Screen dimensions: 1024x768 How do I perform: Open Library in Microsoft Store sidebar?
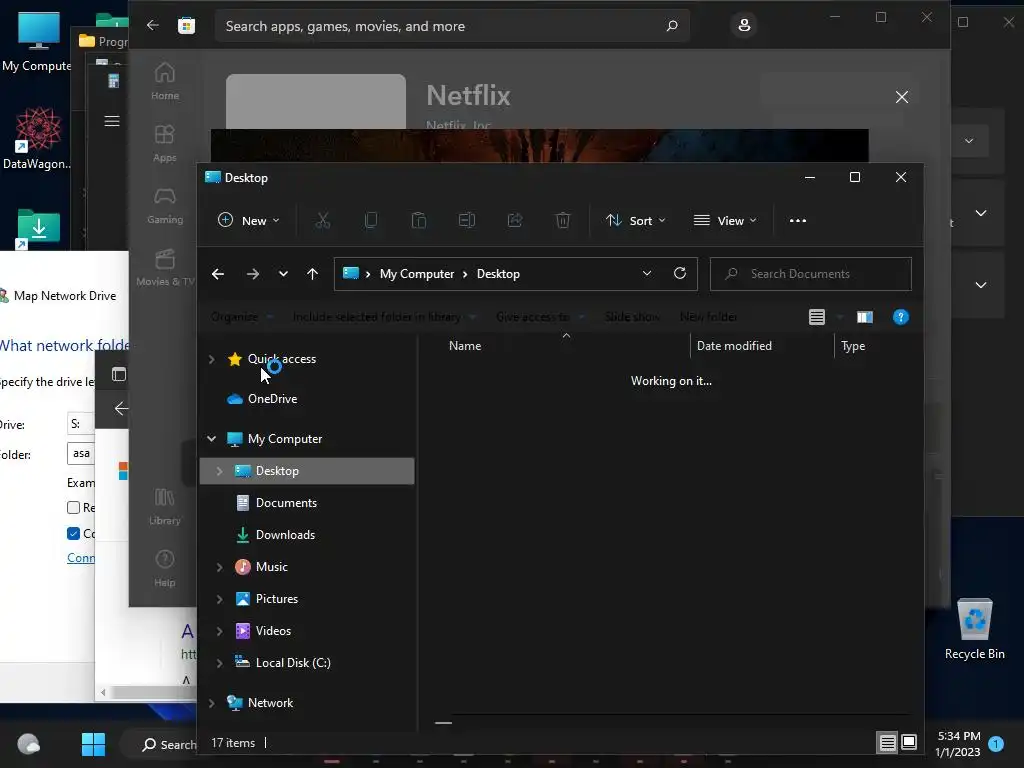[165, 506]
